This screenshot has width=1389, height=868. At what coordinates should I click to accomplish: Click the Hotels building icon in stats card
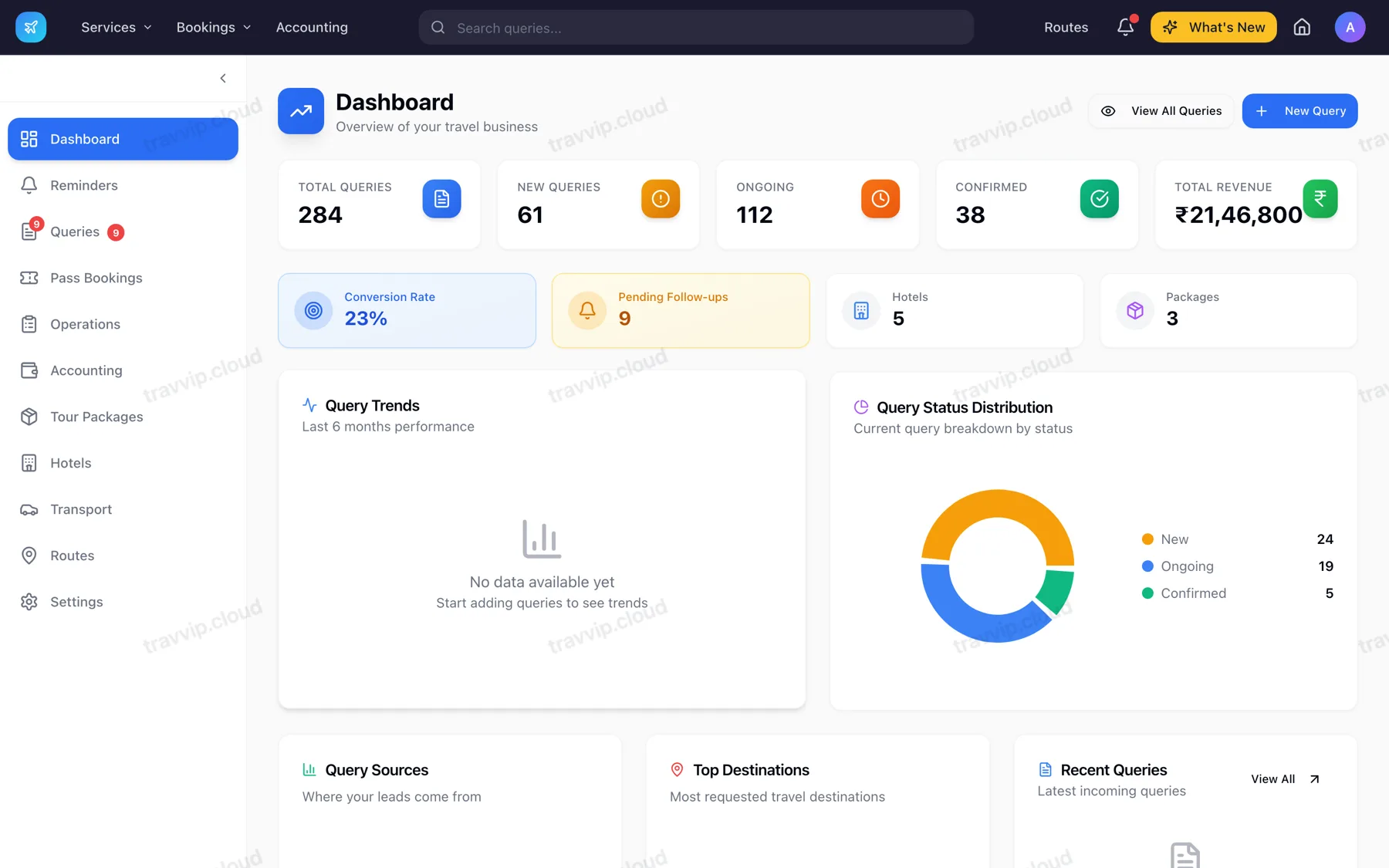coord(861,310)
